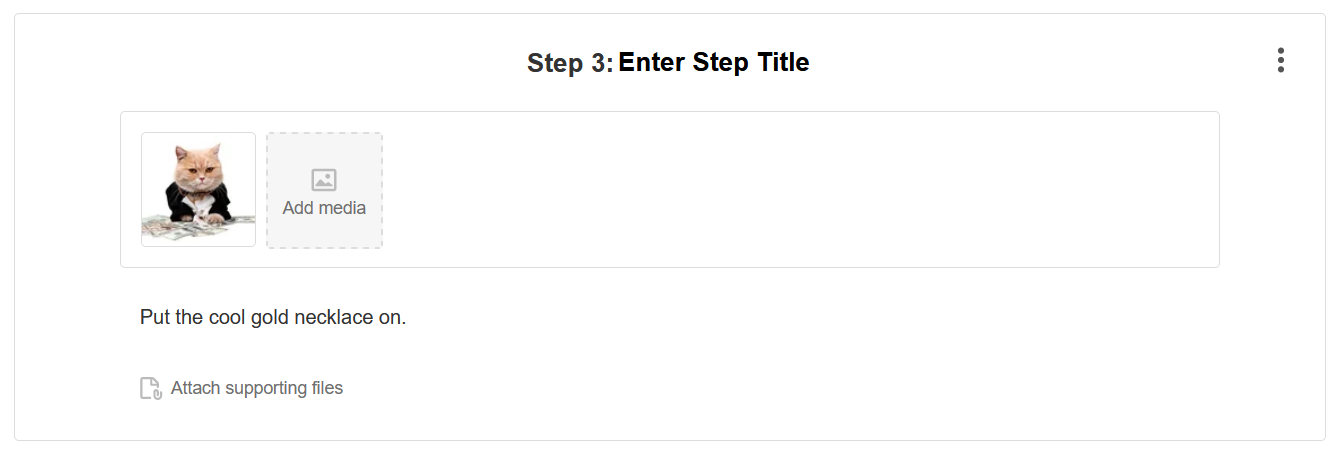1342x455 pixels.
Task: Click the paperclip document icon
Action: [x=150, y=388]
